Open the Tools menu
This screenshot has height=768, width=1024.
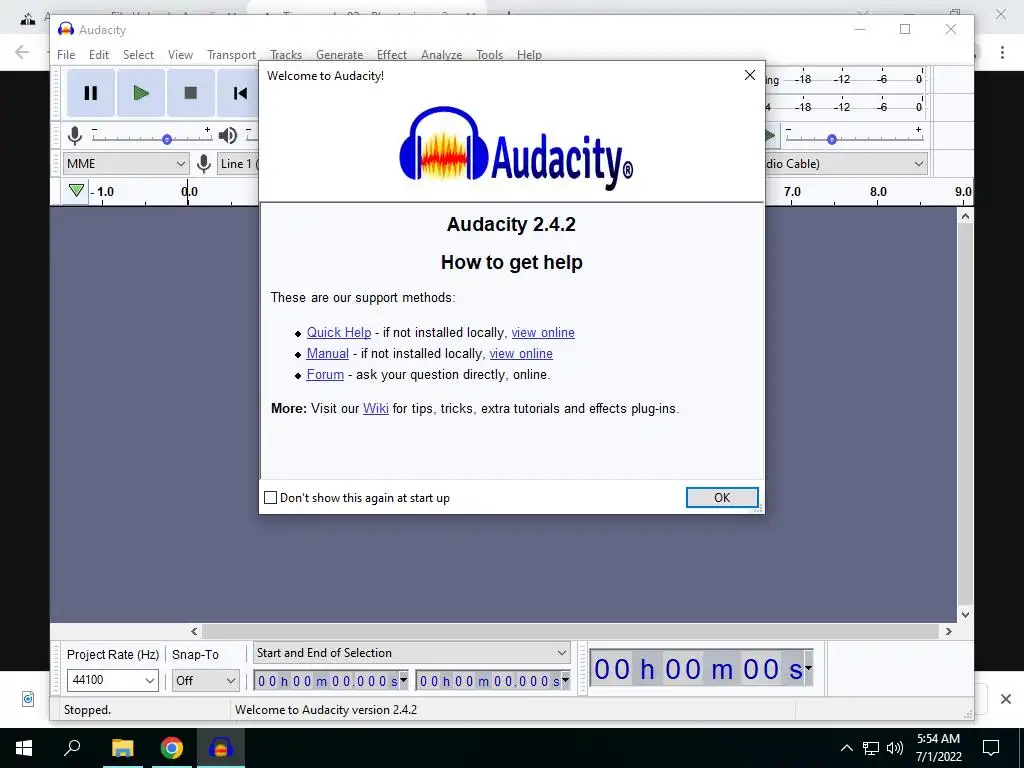(x=489, y=55)
